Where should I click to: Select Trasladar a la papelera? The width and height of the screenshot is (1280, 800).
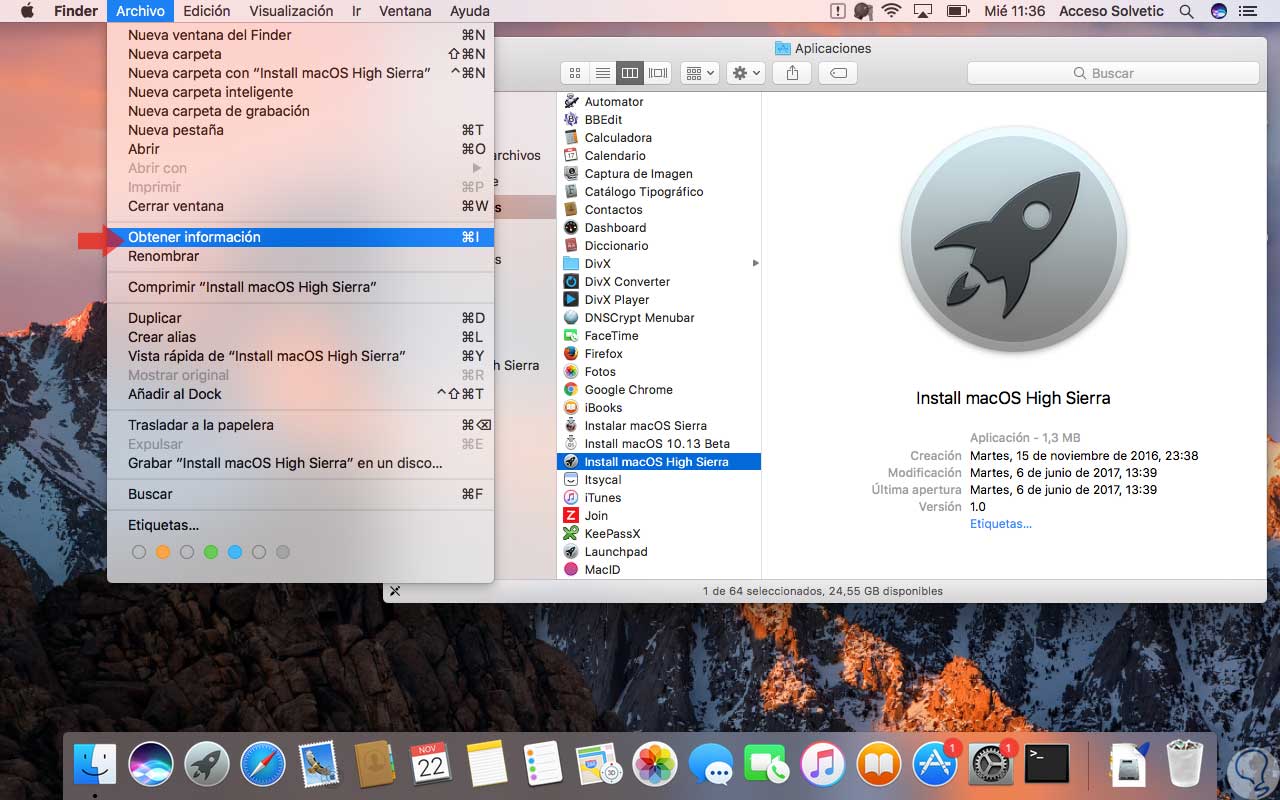[300, 425]
